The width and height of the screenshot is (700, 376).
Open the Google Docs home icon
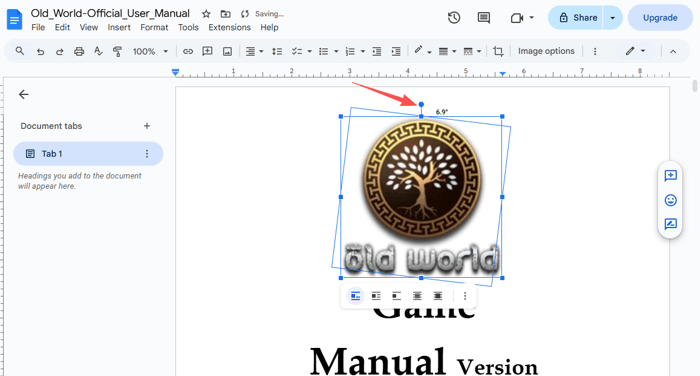pos(14,20)
